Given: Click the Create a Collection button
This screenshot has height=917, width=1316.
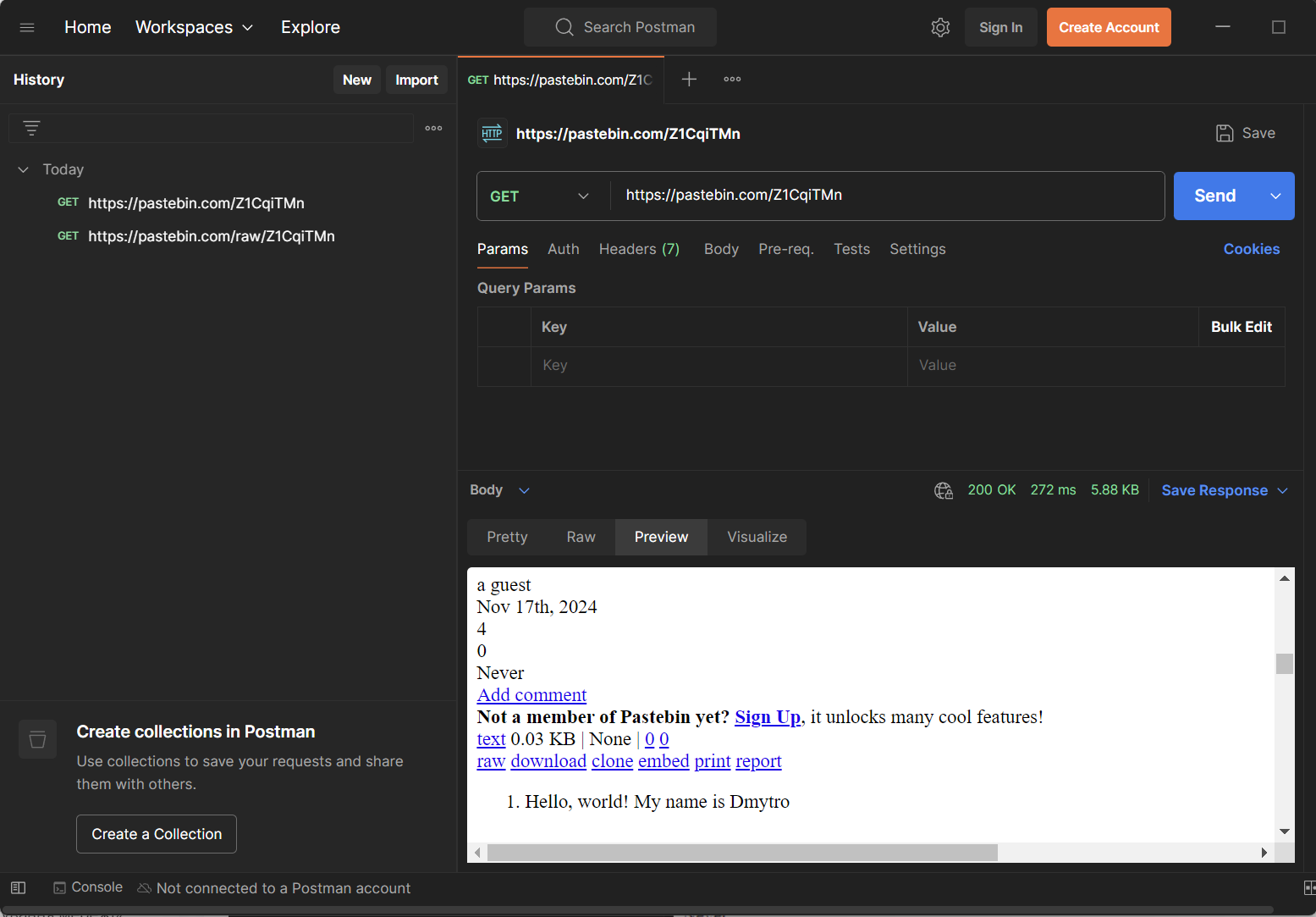Looking at the screenshot, I should coord(157,834).
